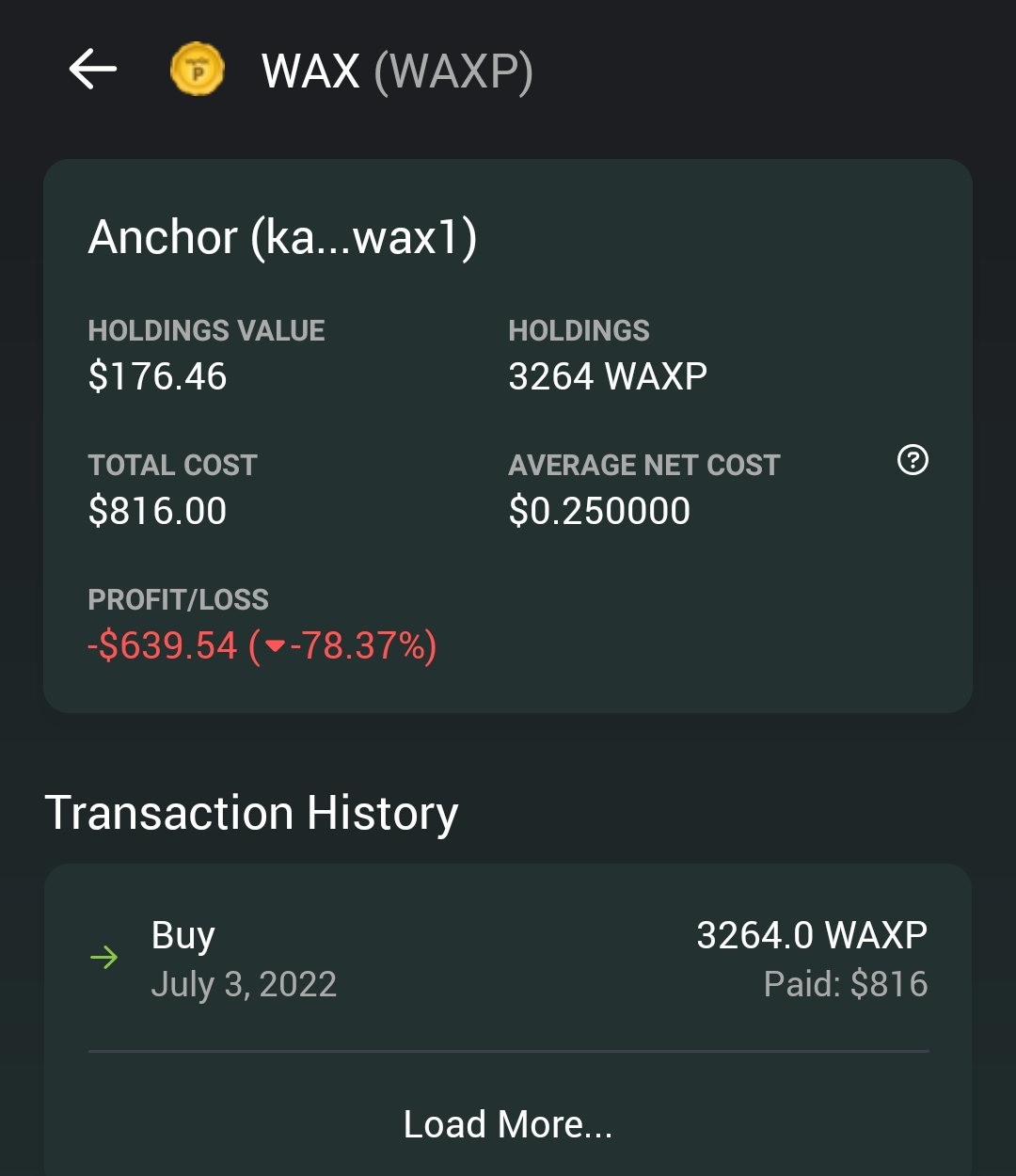Screen dimensions: 1016x1176
Task: Tap the AVERAGE NET COST label
Action: coord(644,465)
